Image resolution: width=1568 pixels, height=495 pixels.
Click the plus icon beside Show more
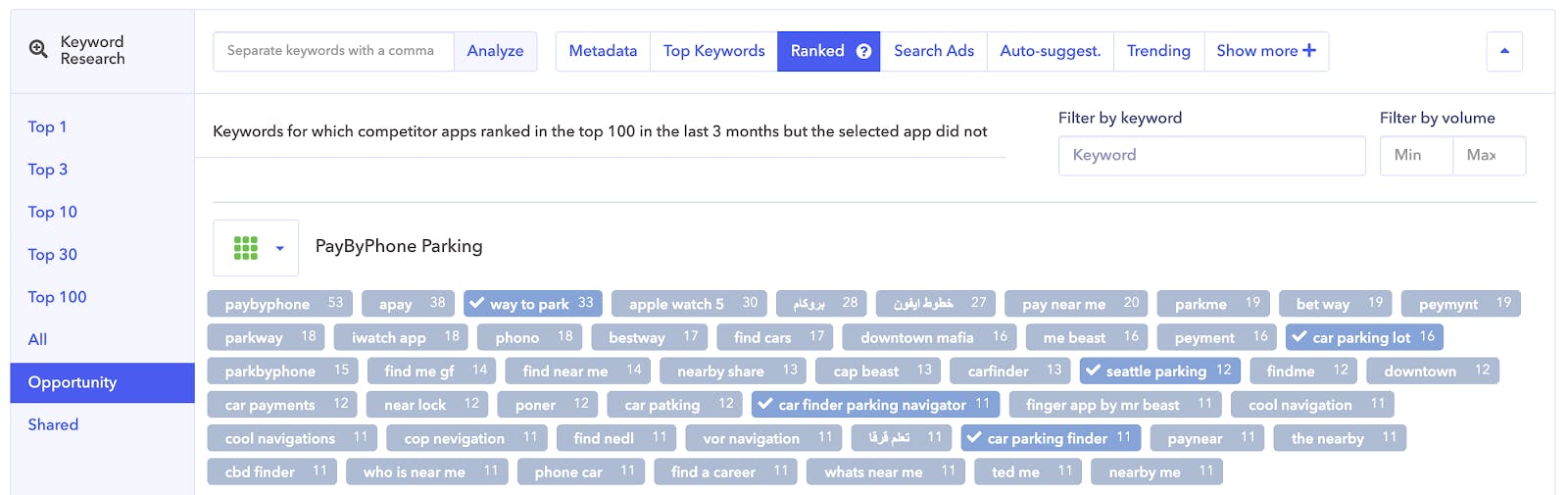1309,50
